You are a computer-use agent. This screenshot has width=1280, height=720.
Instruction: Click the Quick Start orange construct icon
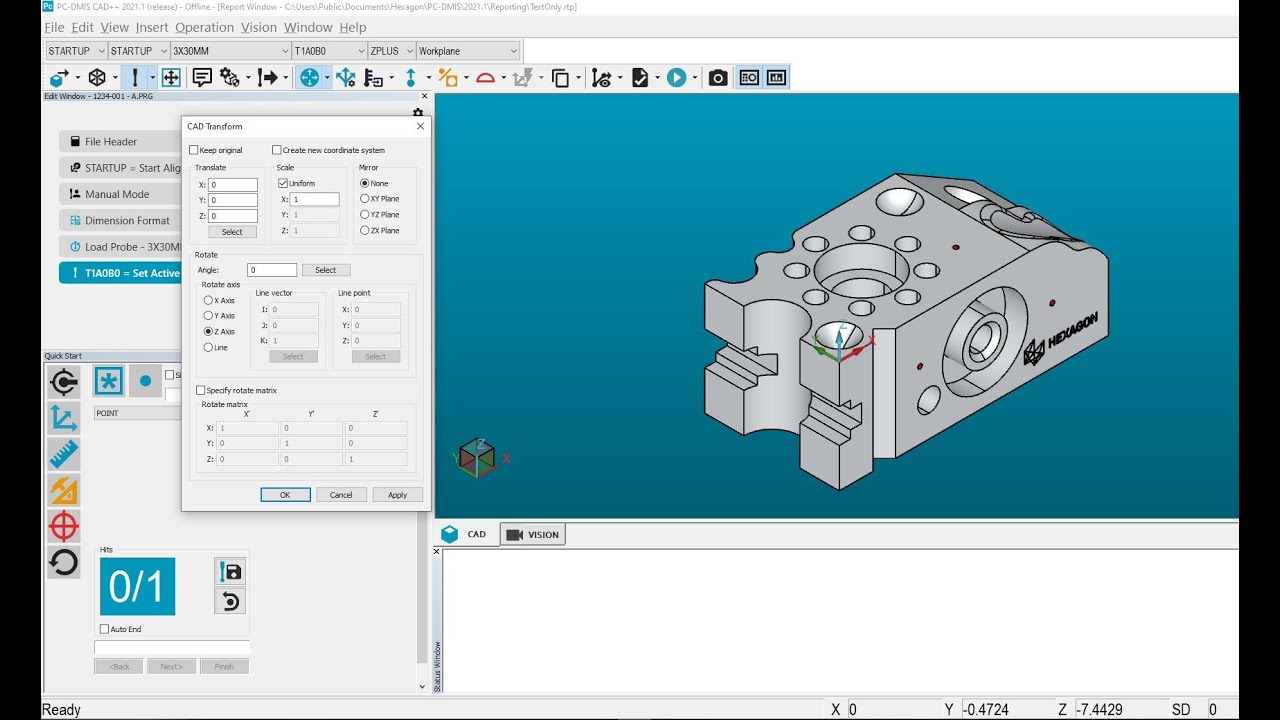click(x=63, y=490)
